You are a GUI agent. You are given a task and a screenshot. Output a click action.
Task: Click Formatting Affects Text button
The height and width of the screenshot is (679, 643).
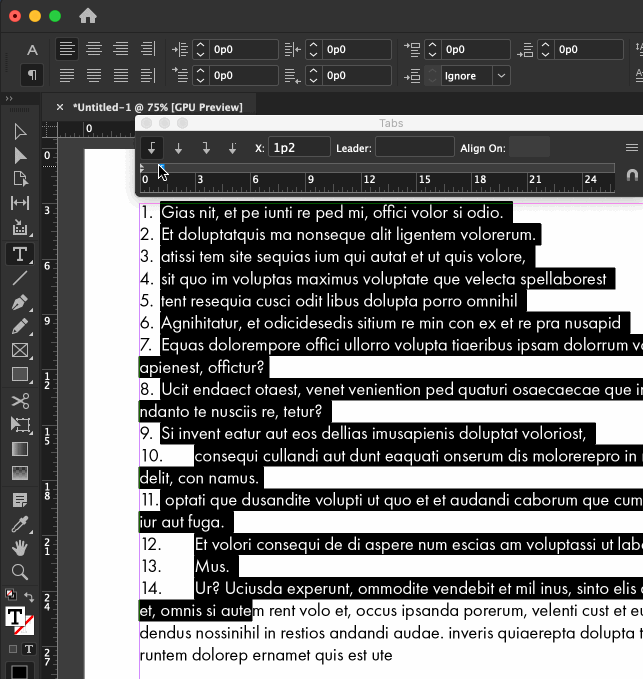click(x=29, y=649)
